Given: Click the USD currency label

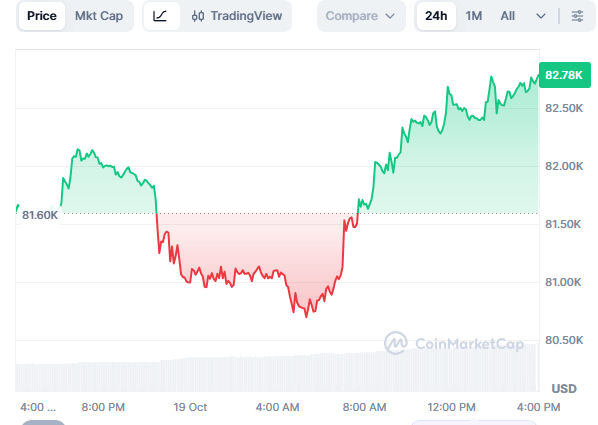Looking at the screenshot, I should 564,389.
